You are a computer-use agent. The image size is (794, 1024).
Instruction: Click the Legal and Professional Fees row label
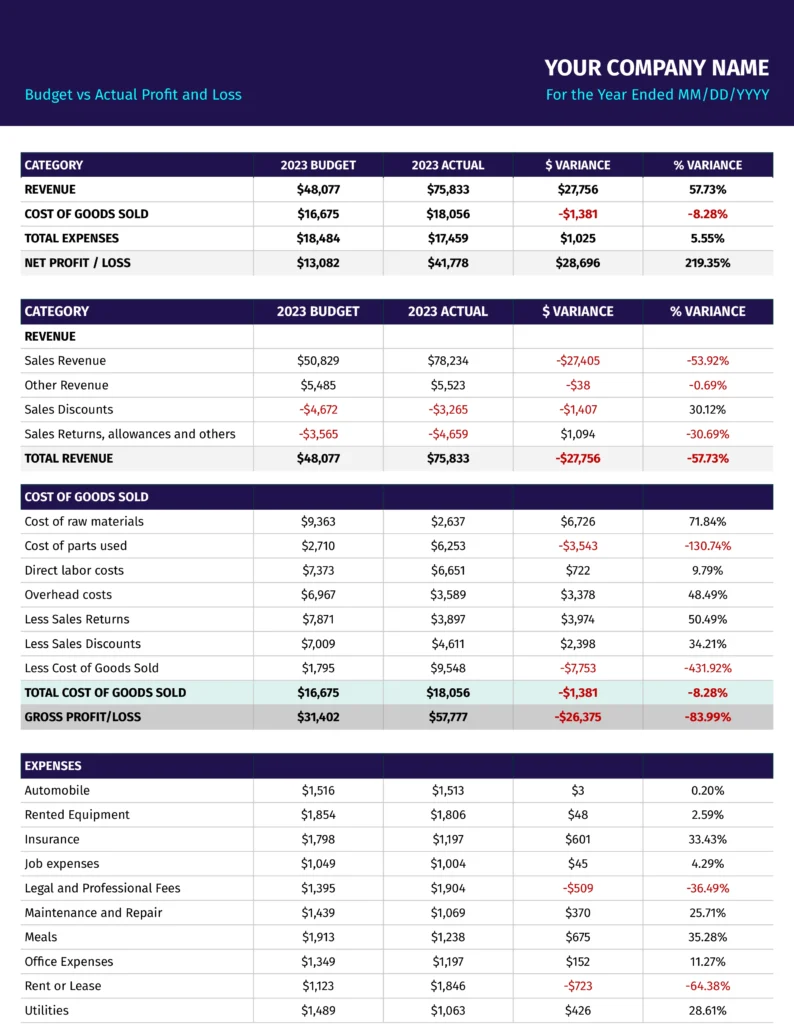(x=103, y=888)
